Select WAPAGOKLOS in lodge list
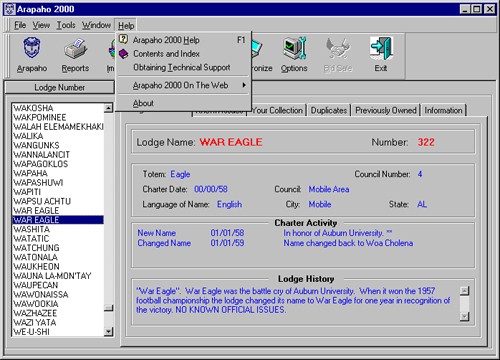This screenshot has width=500, height=360. [58, 164]
